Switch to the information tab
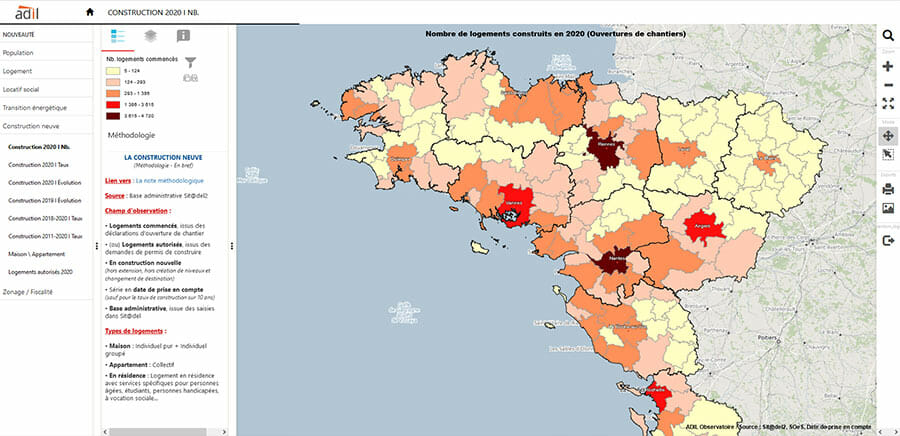The image size is (900, 436). [183, 35]
